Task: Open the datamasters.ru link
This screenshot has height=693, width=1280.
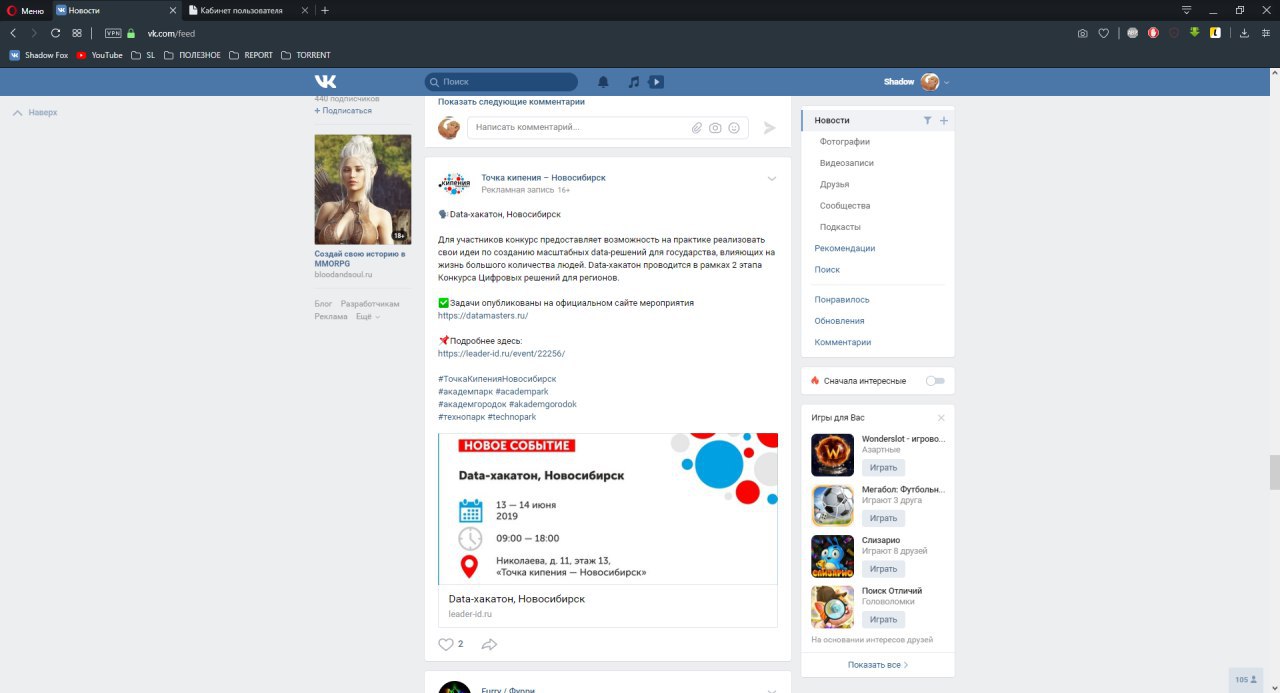Action: [x=483, y=316]
